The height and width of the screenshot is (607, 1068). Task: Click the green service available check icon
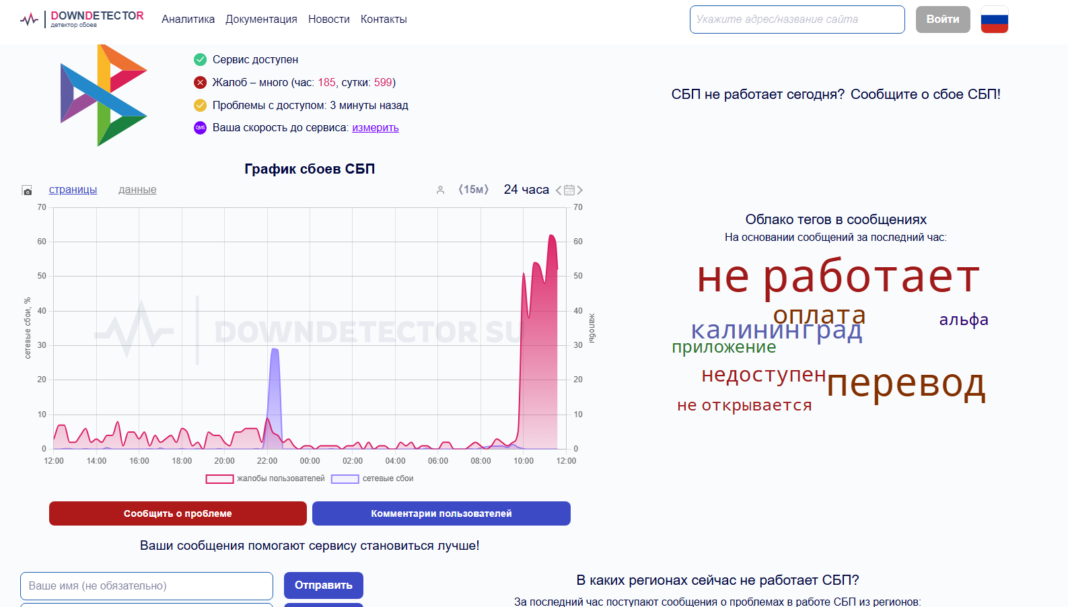[x=200, y=60]
